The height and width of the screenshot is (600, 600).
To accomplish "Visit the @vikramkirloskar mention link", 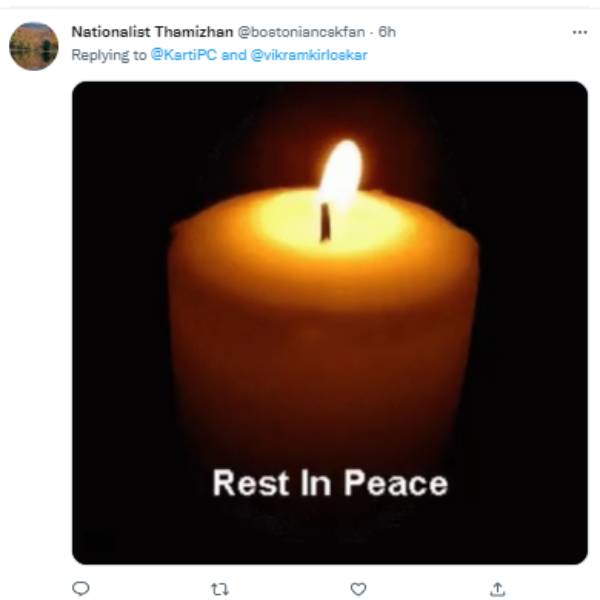I will coord(309,55).
